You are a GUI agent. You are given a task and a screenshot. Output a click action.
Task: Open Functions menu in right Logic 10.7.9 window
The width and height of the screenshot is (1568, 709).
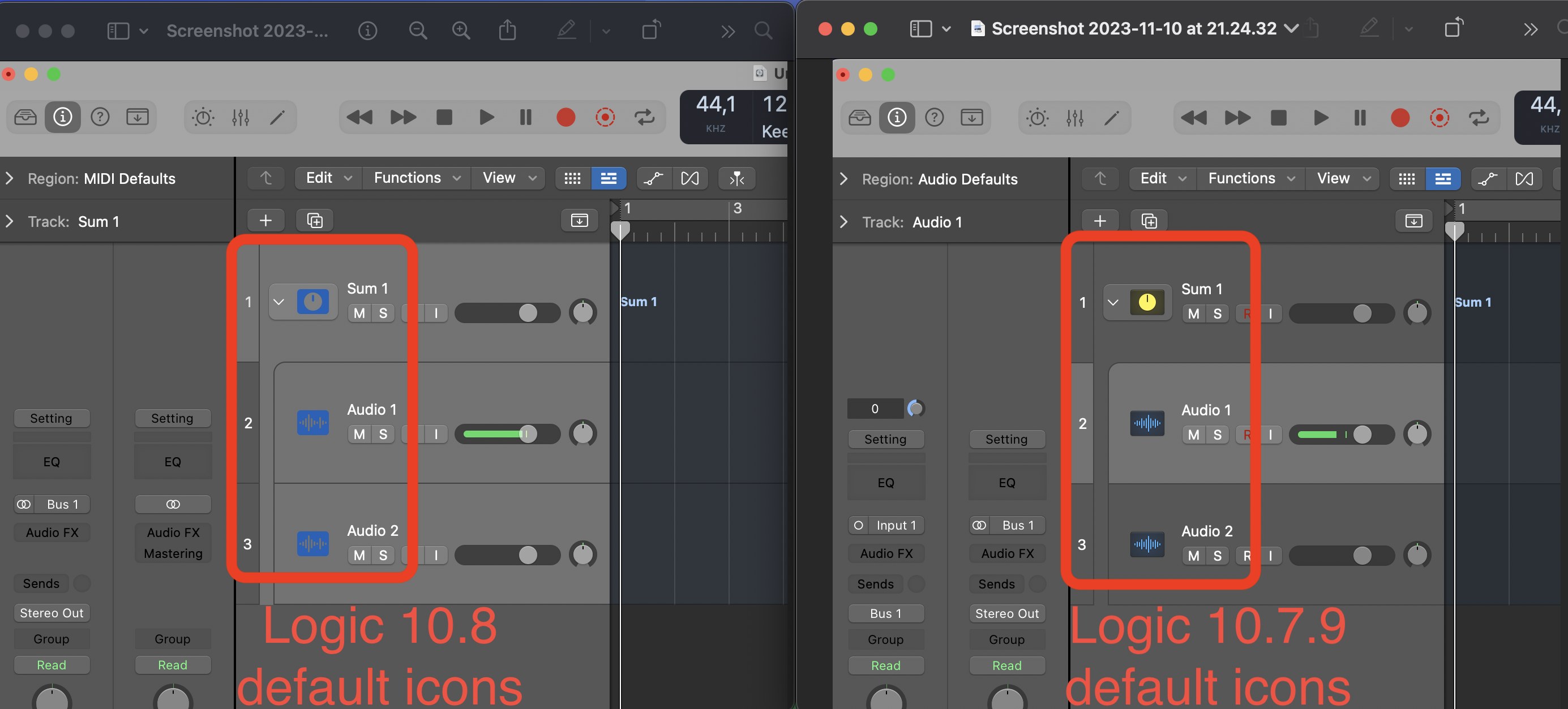pos(1252,178)
